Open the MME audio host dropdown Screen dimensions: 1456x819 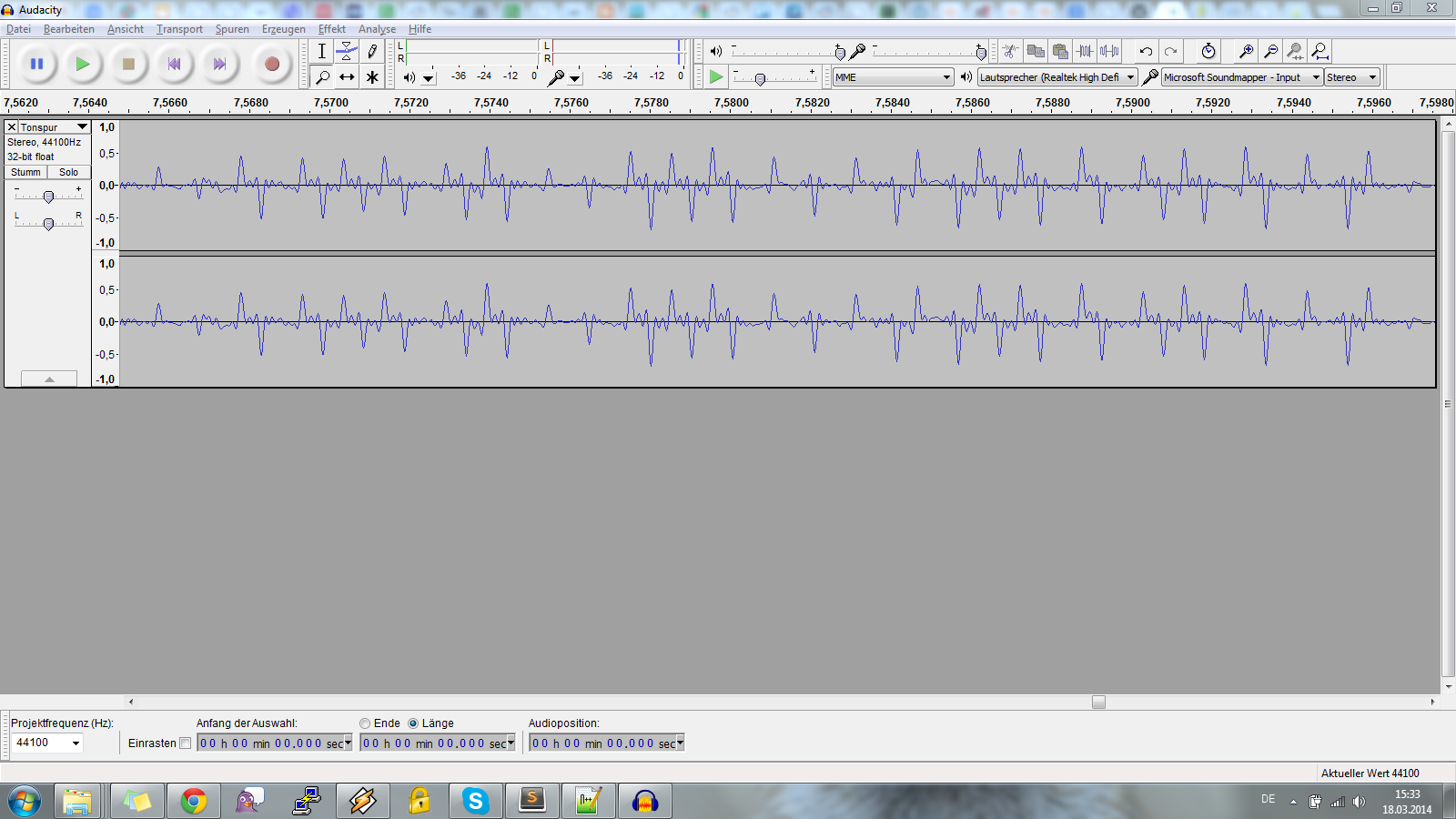point(893,77)
